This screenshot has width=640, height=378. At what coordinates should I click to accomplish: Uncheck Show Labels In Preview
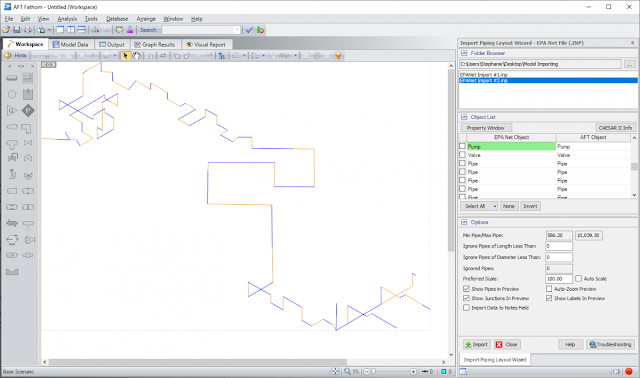[x=549, y=298]
